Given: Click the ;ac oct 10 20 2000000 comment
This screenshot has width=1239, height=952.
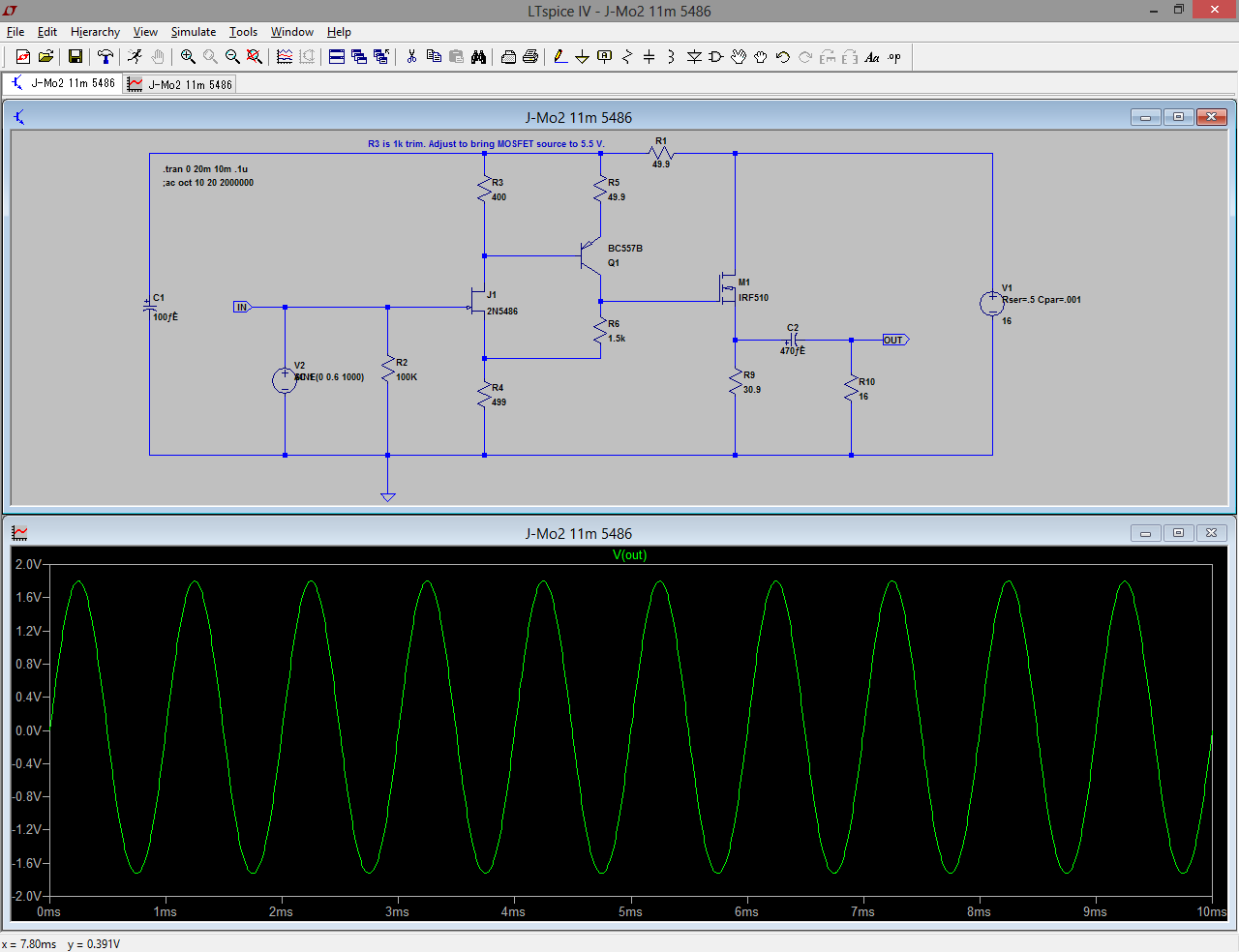Looking at the screenshot, I should [x=208, y=183].
